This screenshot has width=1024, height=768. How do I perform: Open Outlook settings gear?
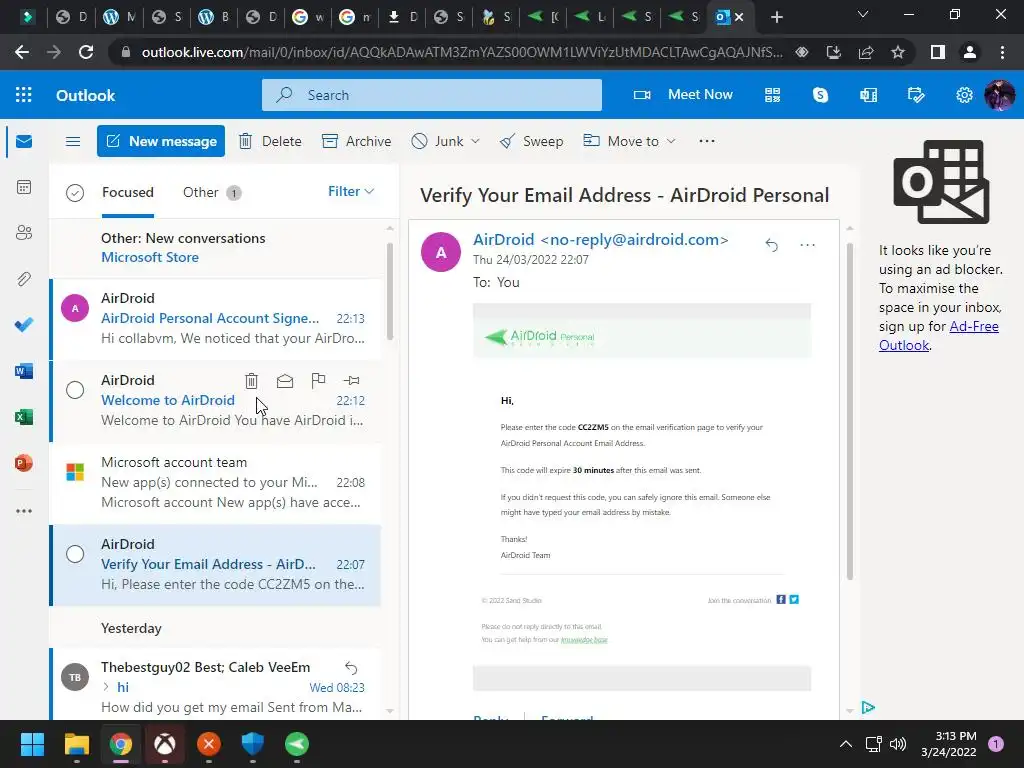pos(964,95)
